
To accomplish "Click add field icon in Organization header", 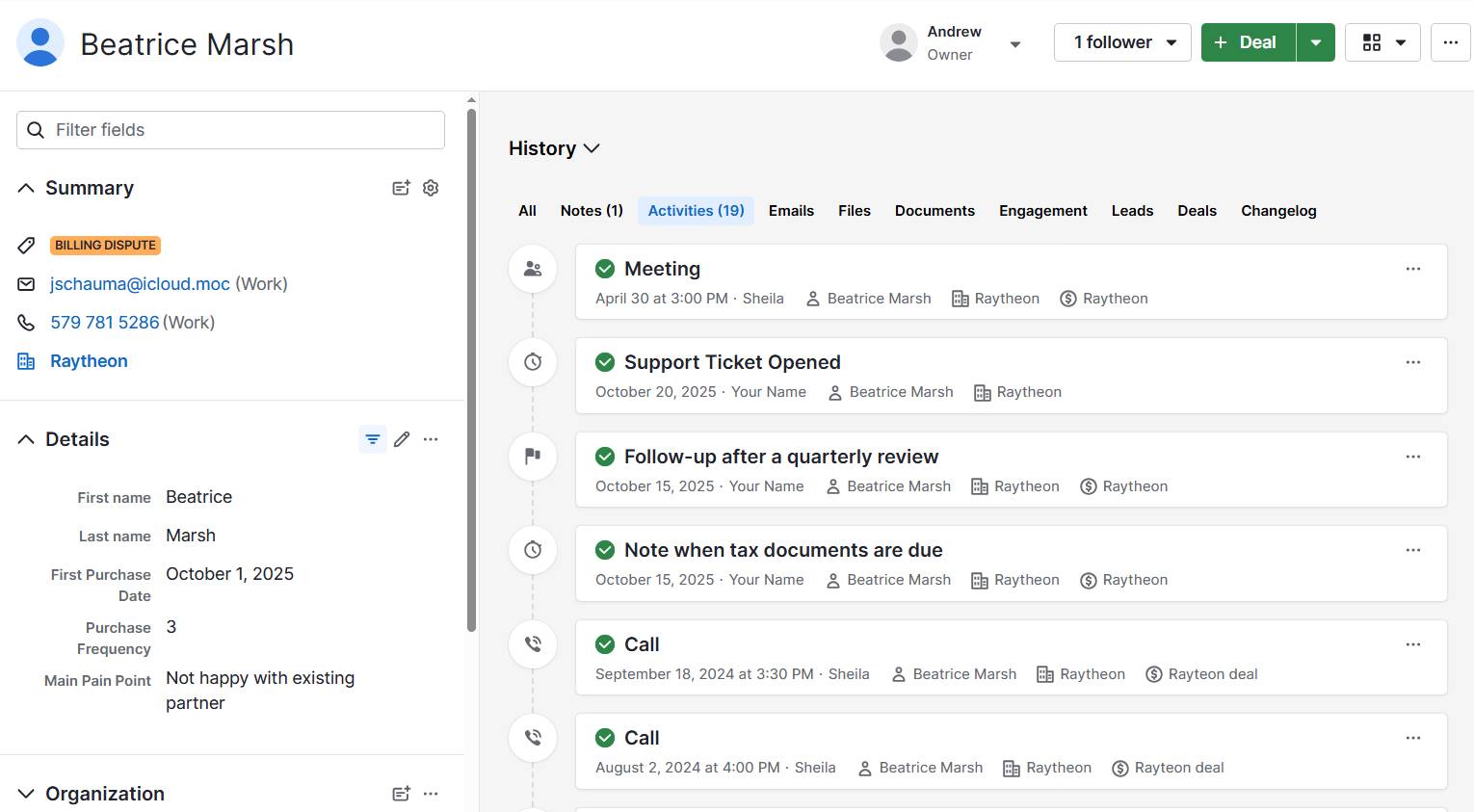I will pyautogui.click(x=401, y=794).
